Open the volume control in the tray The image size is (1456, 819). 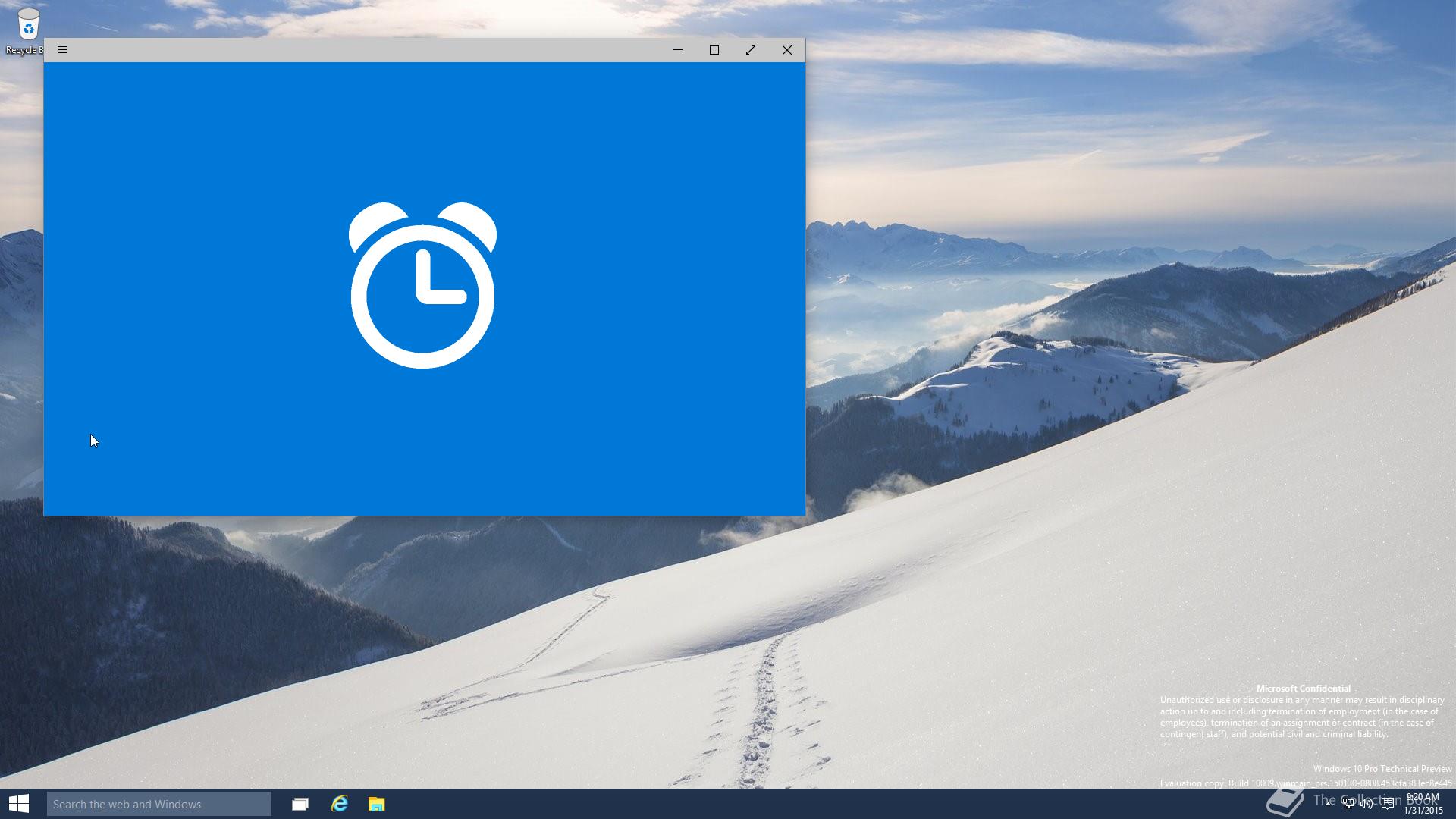[1367, 803]
